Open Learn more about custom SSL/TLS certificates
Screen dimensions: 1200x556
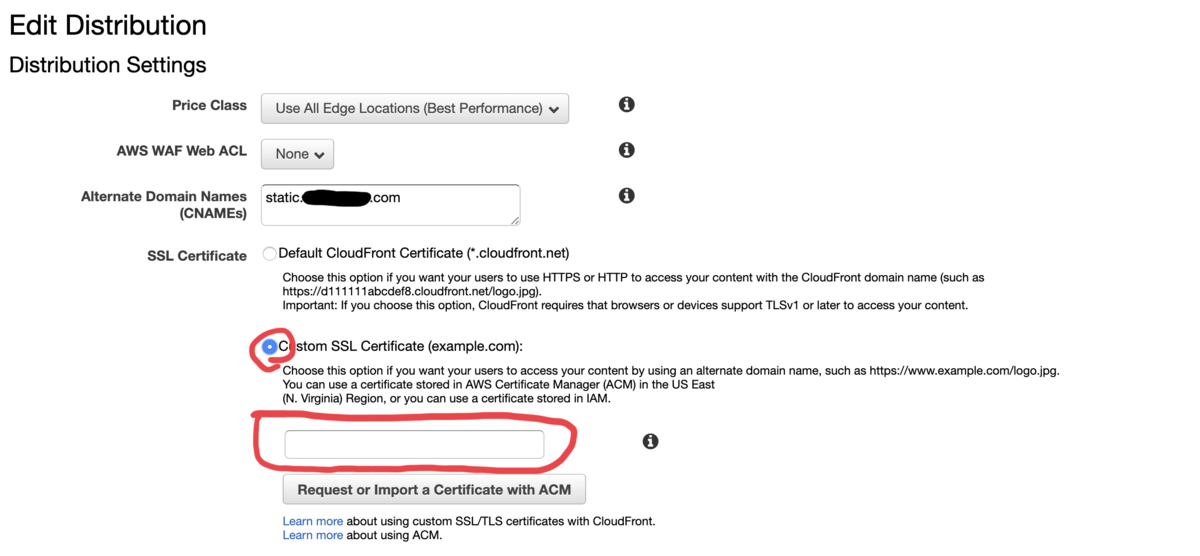tap(312, 521)
